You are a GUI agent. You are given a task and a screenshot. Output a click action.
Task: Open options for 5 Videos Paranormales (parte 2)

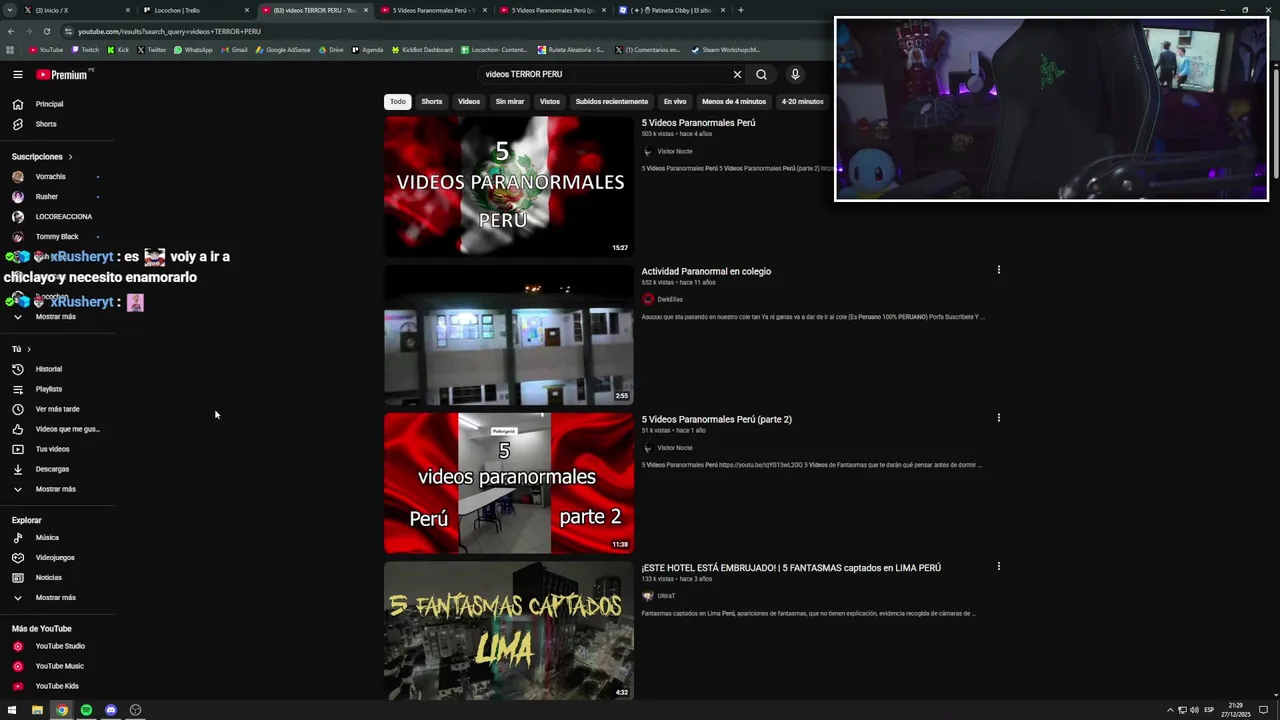pyautogui.click(x=998, y=418)
